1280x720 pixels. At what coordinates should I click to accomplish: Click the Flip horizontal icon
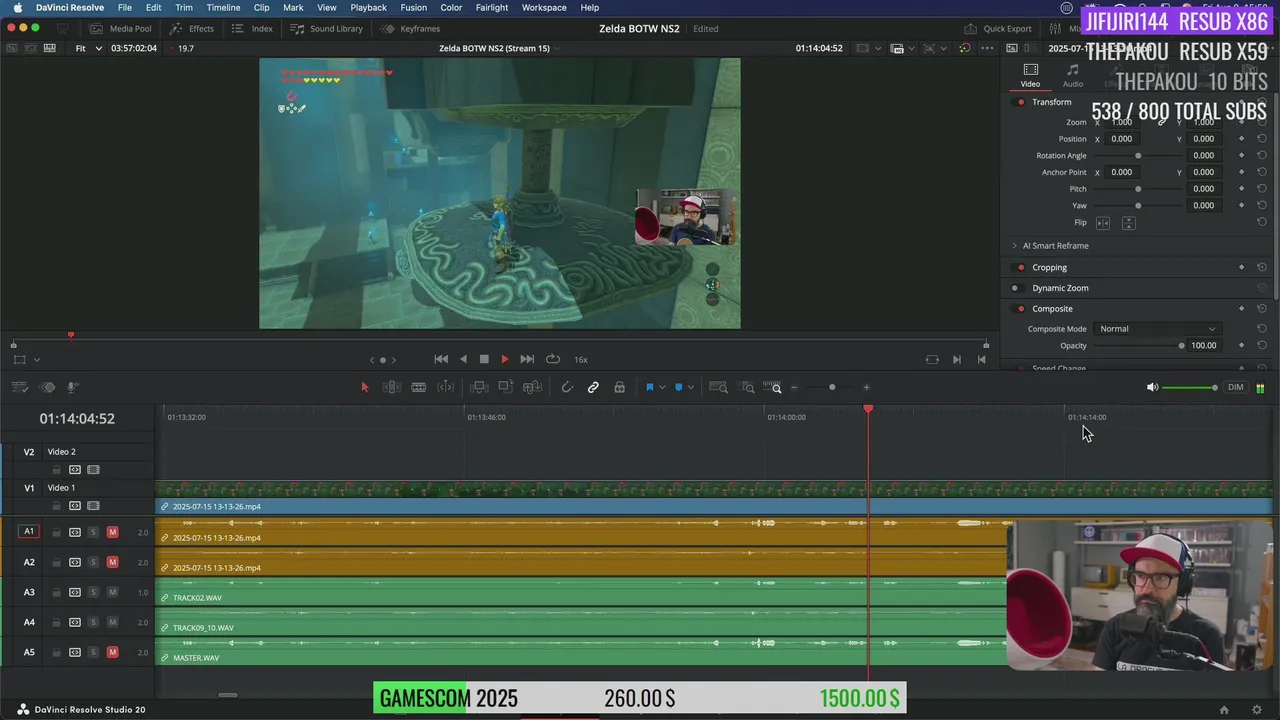click(1103, 223)
